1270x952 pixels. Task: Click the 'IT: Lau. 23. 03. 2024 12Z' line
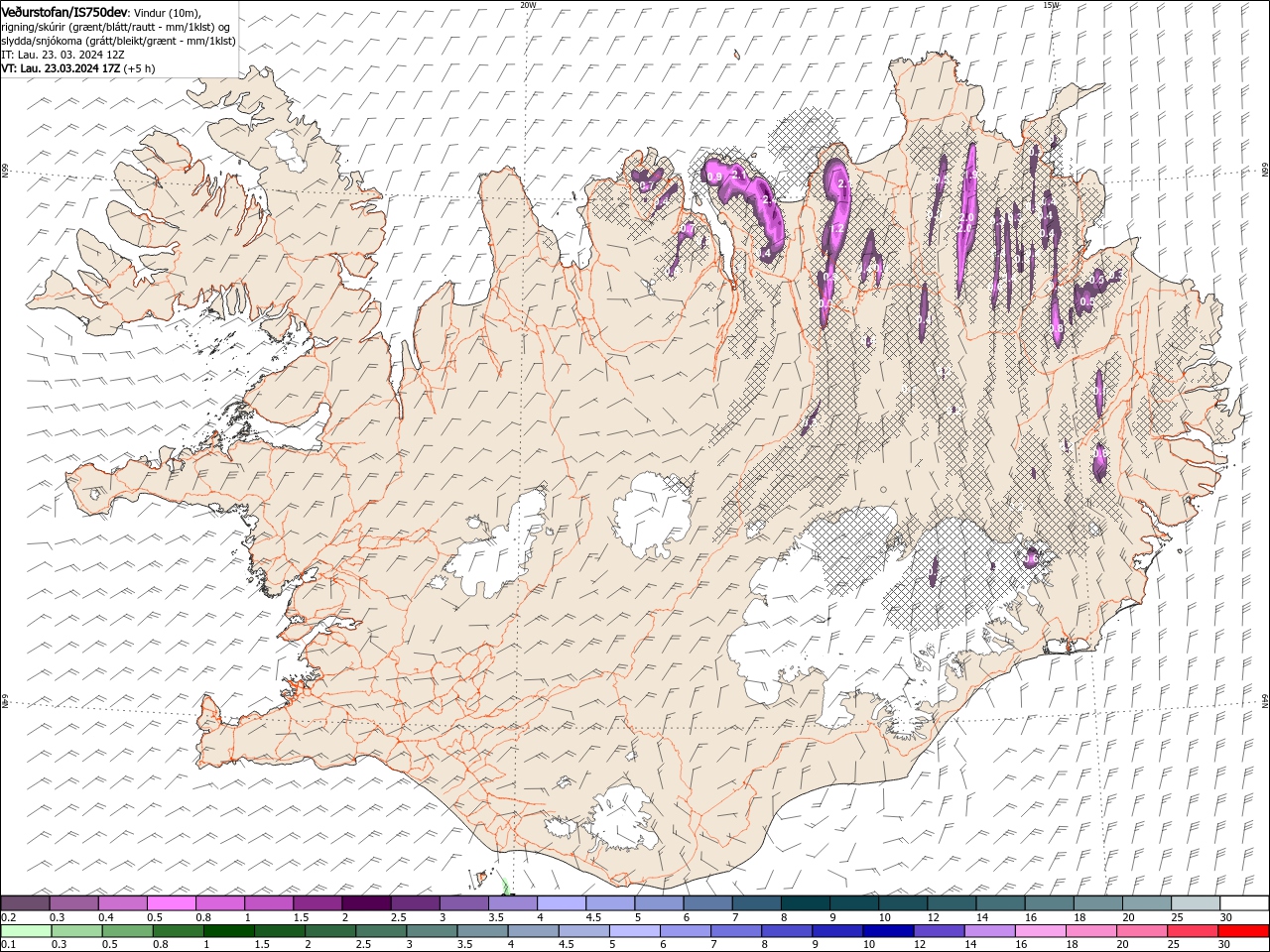tap(63, 55)
